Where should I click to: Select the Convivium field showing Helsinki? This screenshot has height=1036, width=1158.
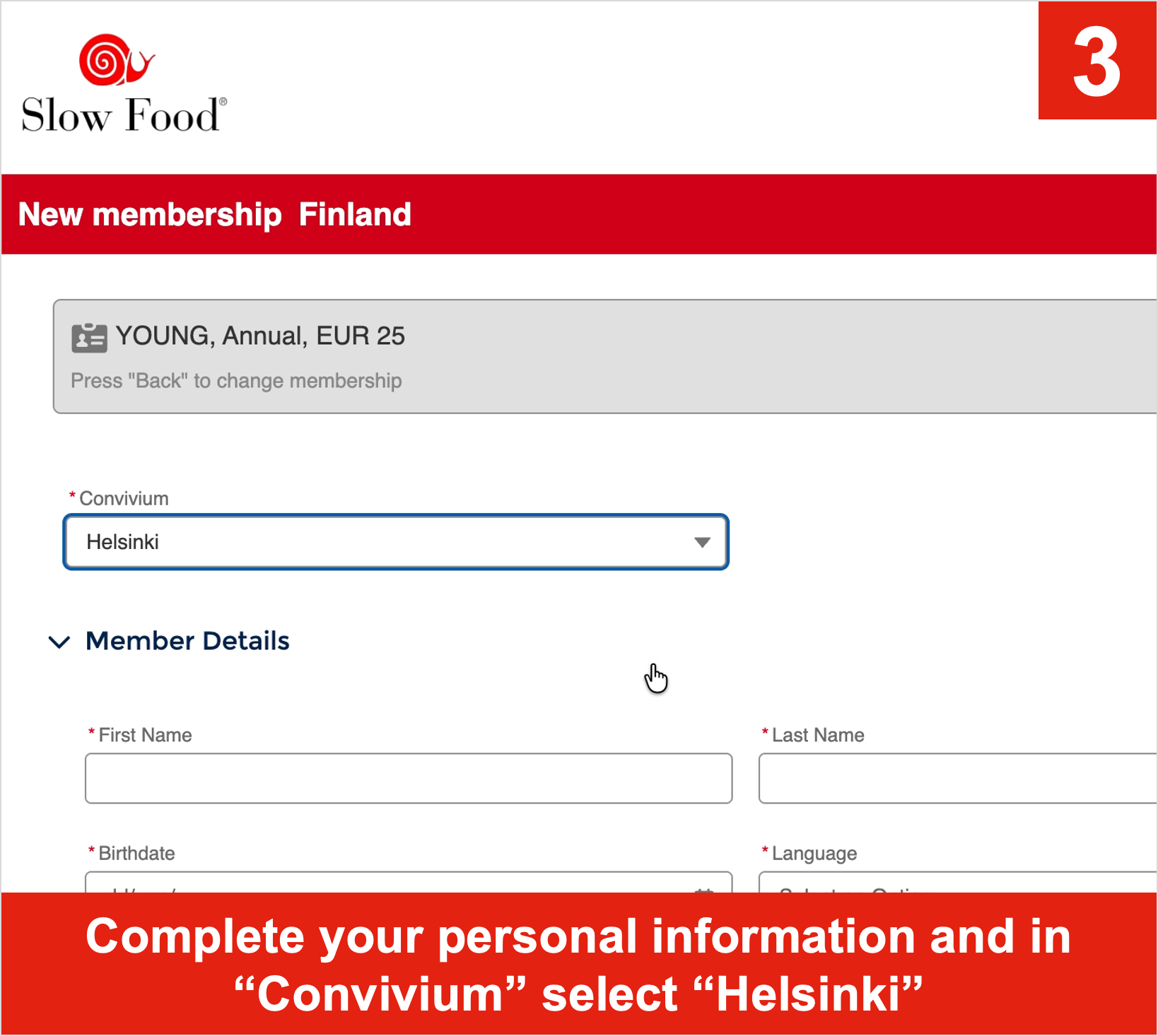pyautogui.click(x=396, y=542)
